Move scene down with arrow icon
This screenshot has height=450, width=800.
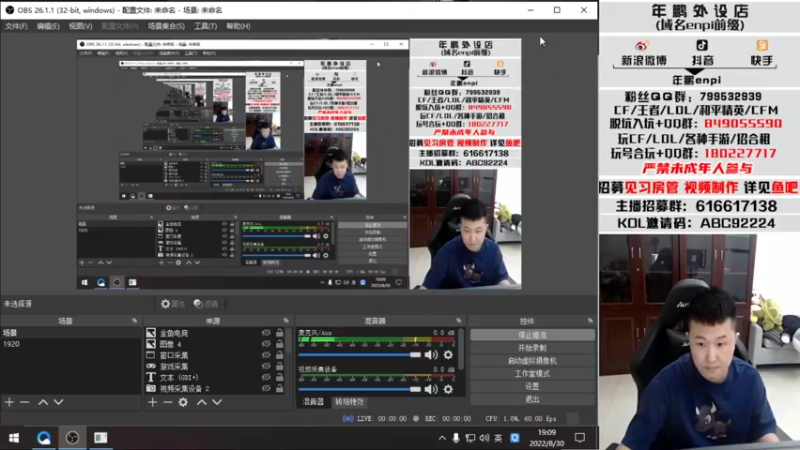pos(59,402)
